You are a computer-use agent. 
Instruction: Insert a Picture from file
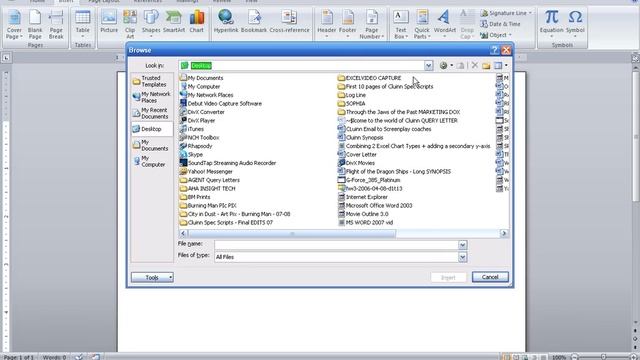109,22
